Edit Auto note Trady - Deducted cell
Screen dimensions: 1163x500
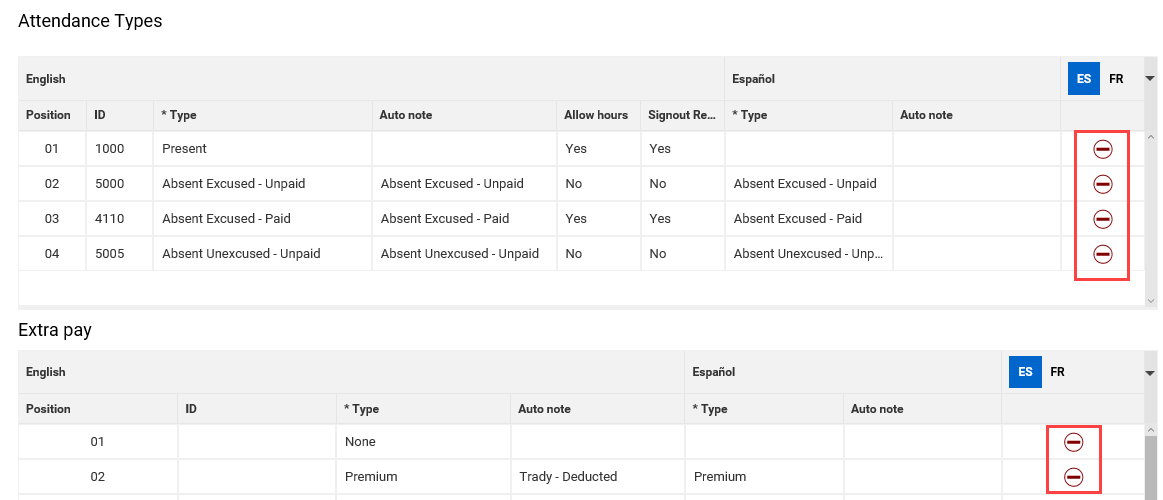pos(597,477)
